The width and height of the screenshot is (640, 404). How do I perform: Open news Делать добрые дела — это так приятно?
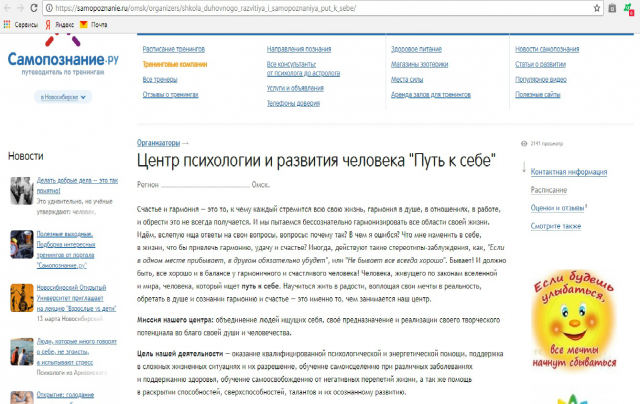77,185
